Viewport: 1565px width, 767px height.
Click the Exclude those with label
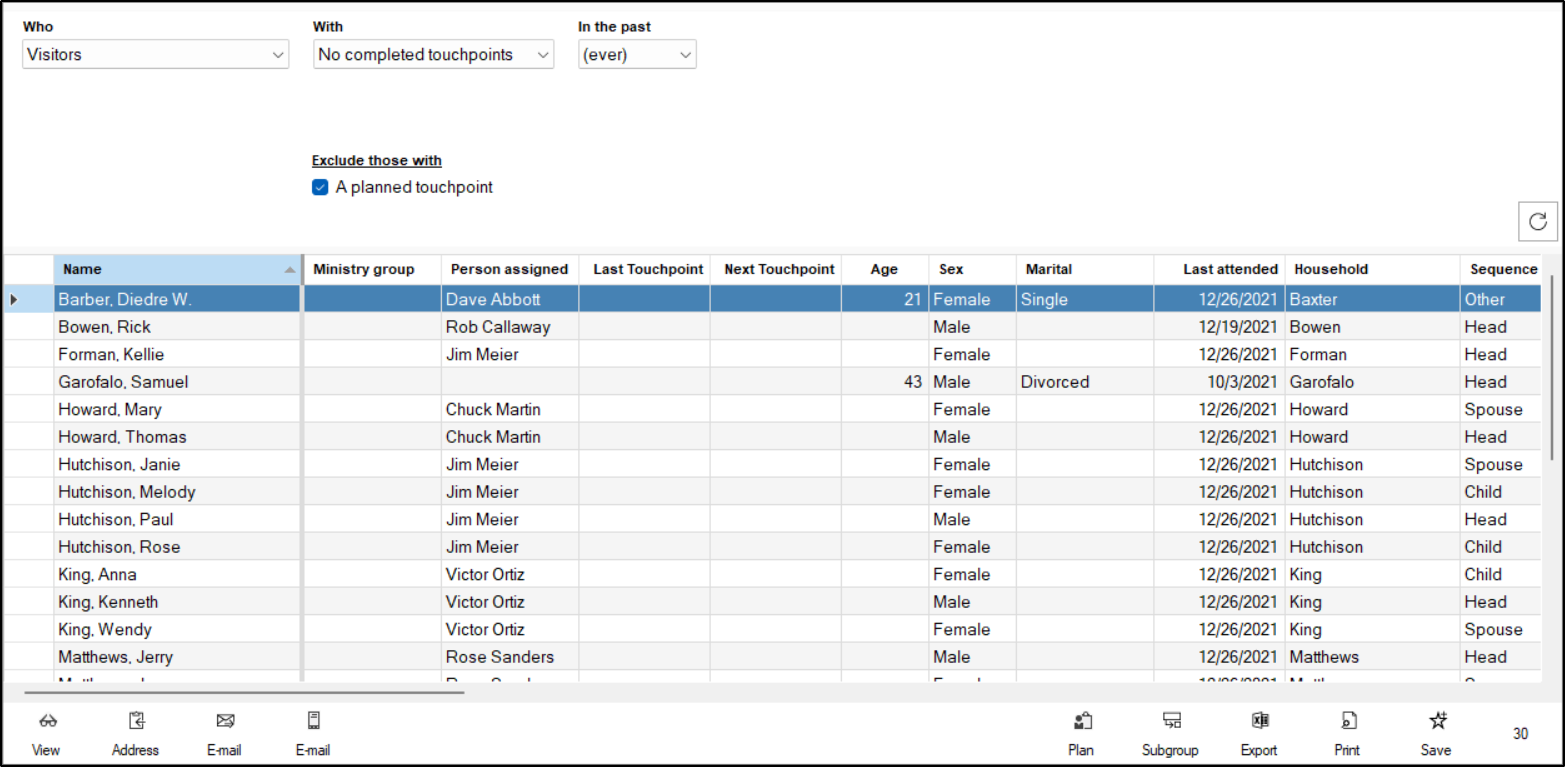click(376, 161)
